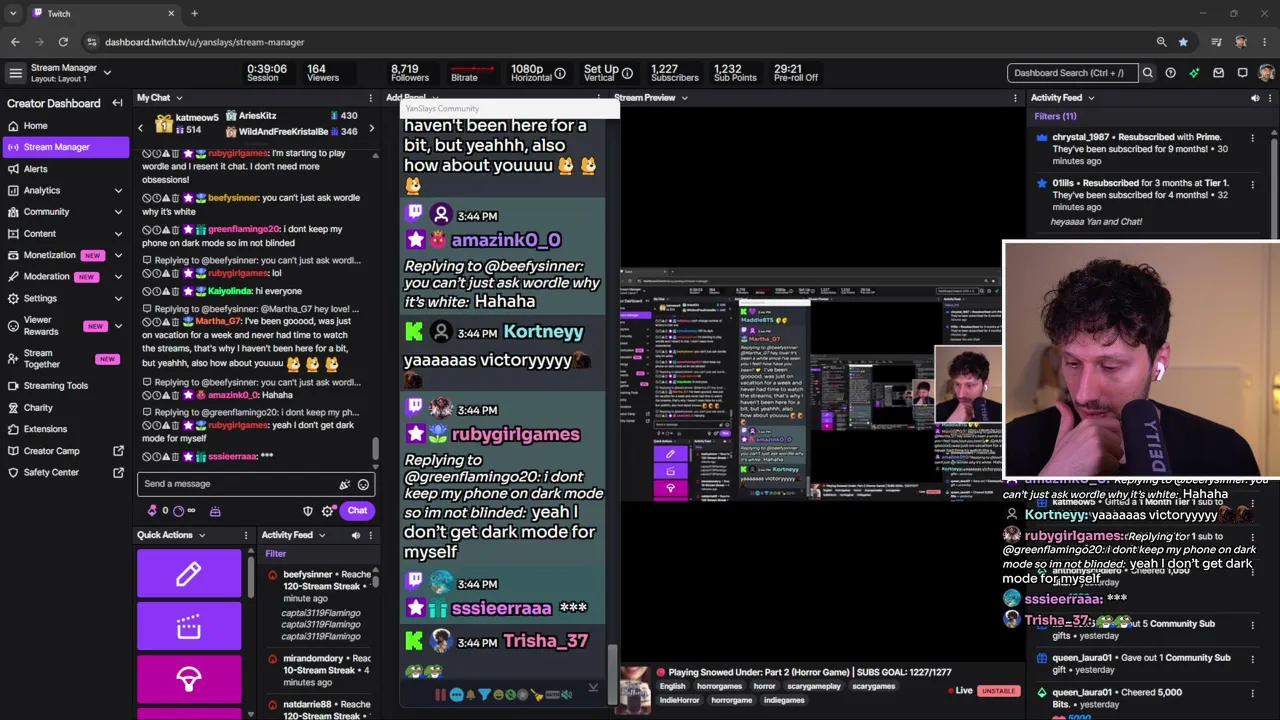This screenshot has width=1280, height=720.
Task: Open the user avatar menu
Action: (x=1267, y=73)
